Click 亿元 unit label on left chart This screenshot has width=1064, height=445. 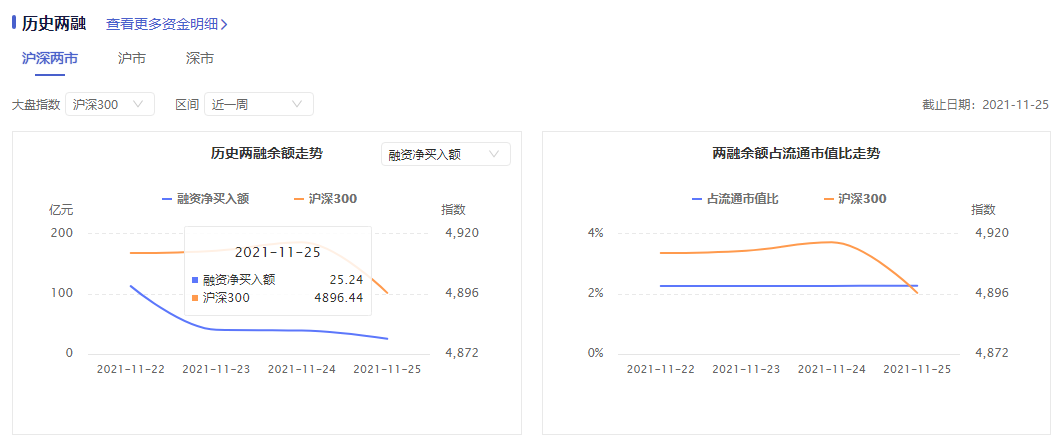point(61,210)
